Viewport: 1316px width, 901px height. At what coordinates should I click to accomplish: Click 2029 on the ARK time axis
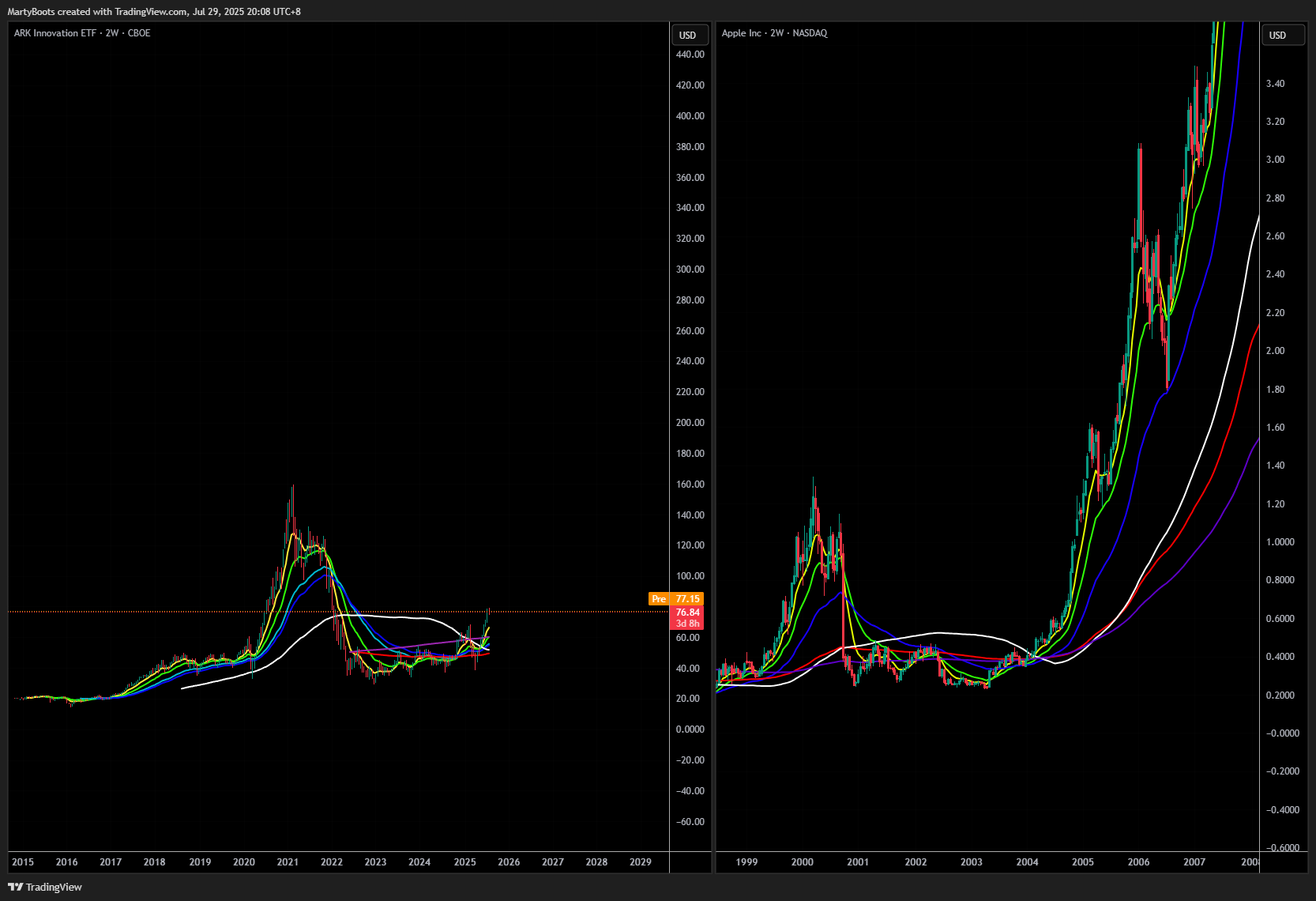tap(641, 862)
